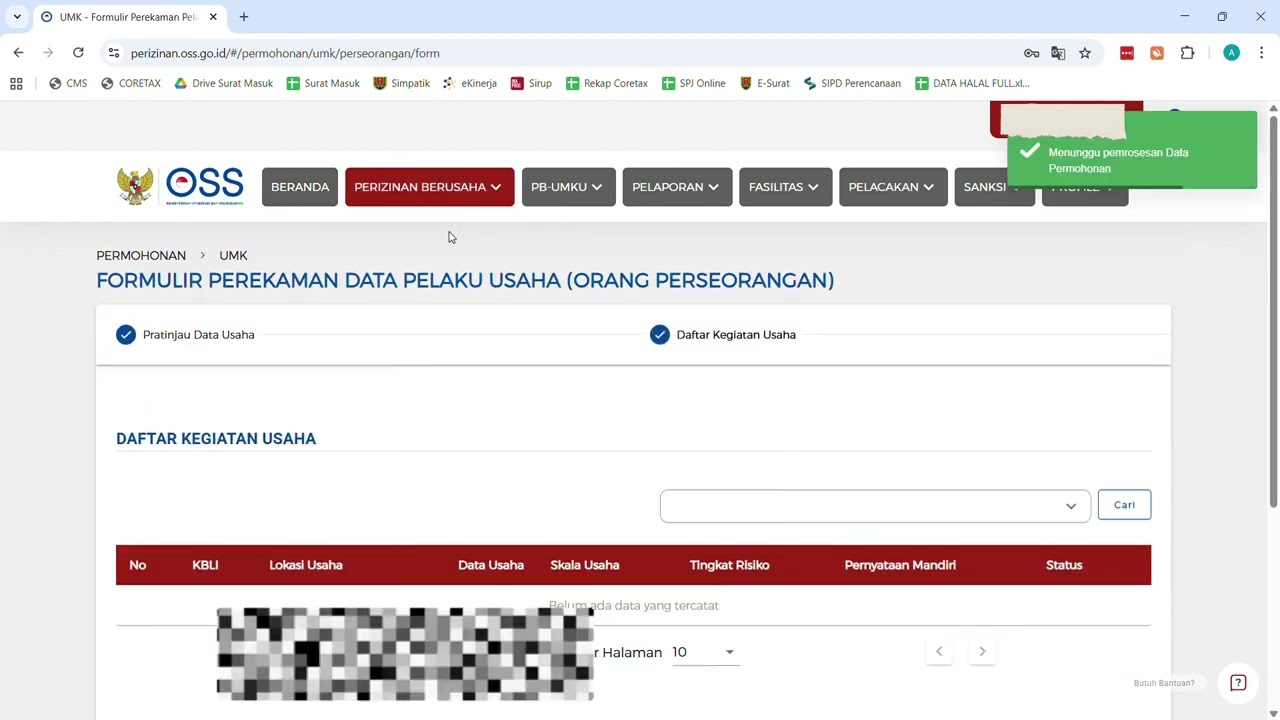Click the Pratinjau Data Usaha step checkmark
Screen dimensions: 1280x720
point(125,335)
